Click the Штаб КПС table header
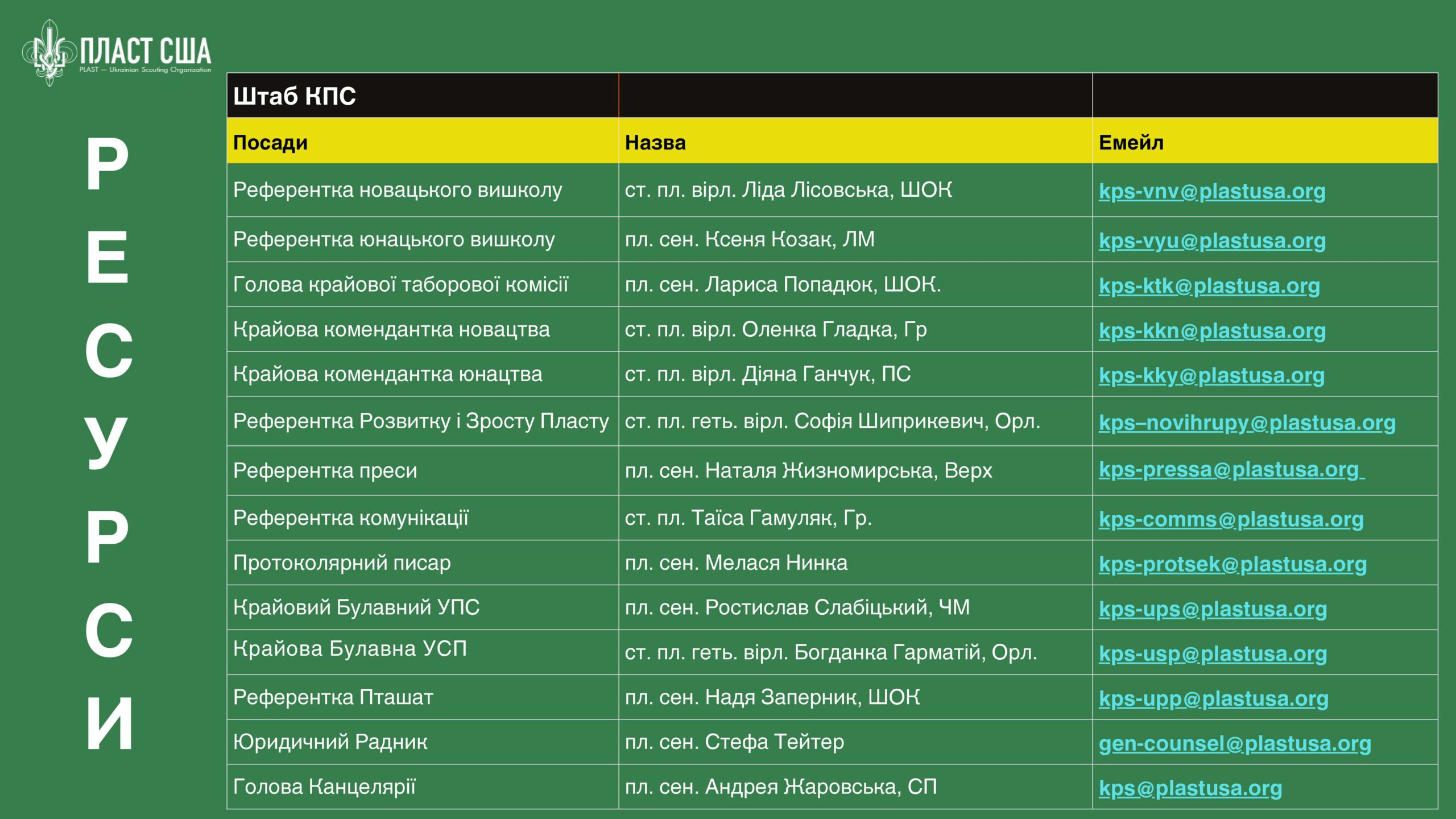 [x=295, y=96]
